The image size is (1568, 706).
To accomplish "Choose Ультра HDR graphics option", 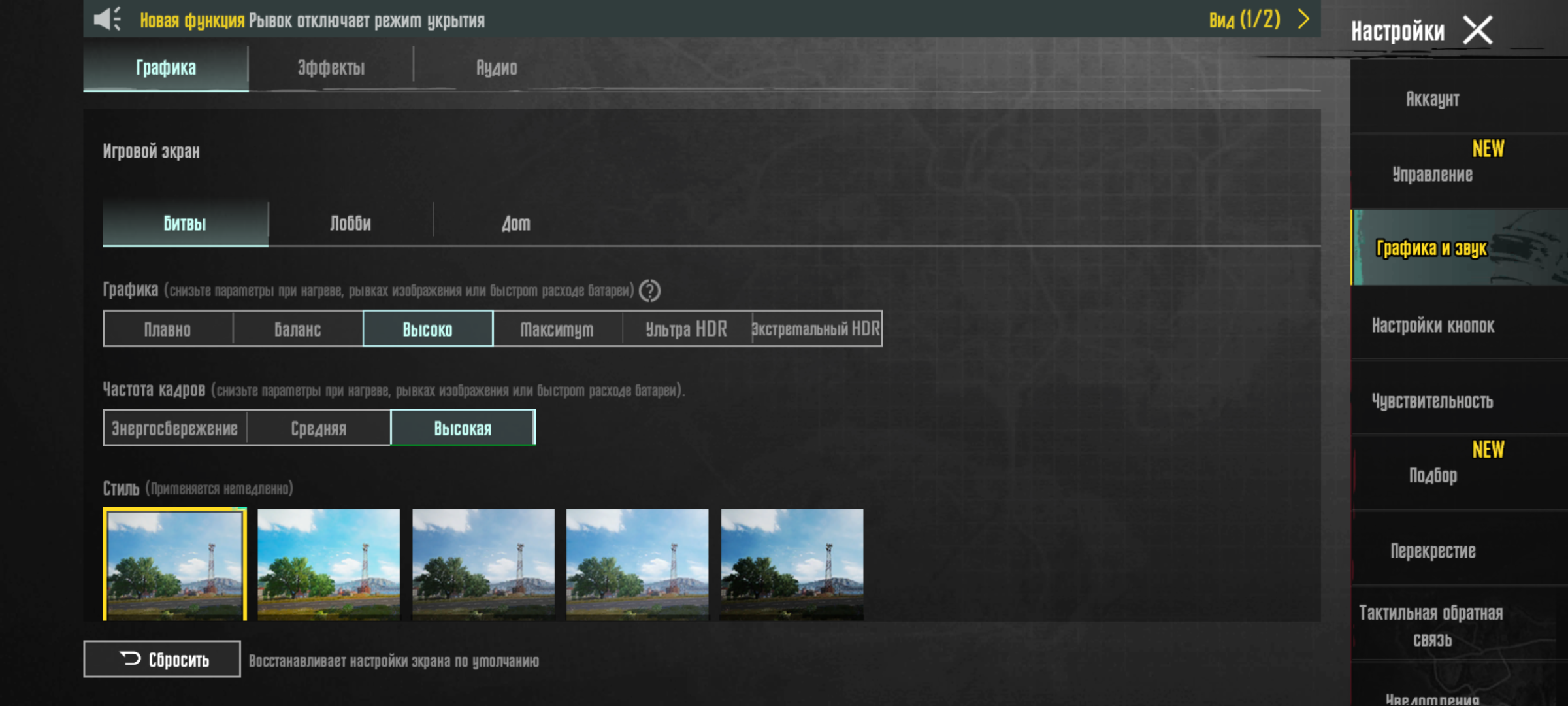I will click(x=686, y=329).
